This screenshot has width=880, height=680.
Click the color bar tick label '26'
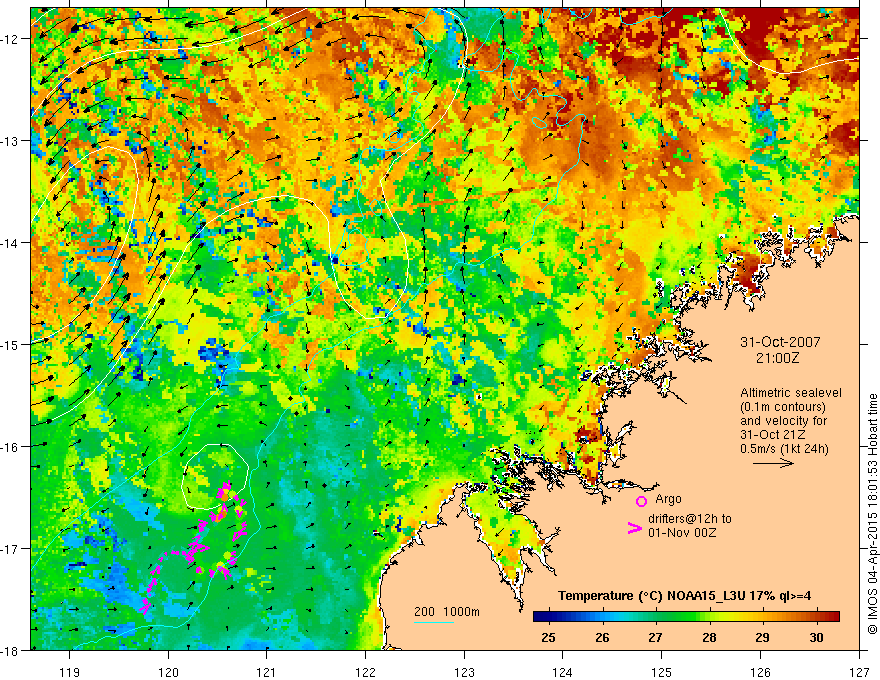point(602,638)
